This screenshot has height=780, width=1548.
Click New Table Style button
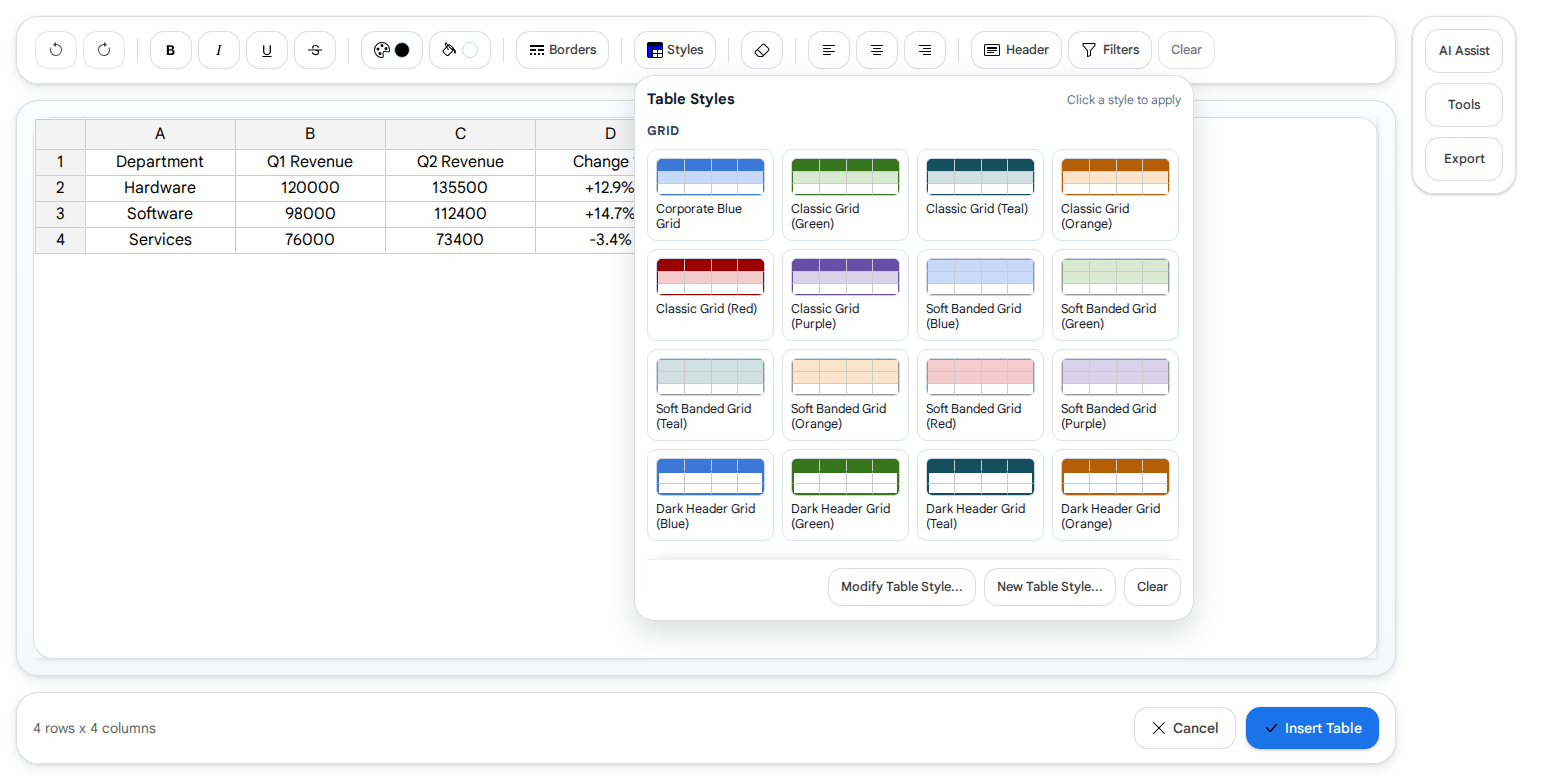point(1050,587)
